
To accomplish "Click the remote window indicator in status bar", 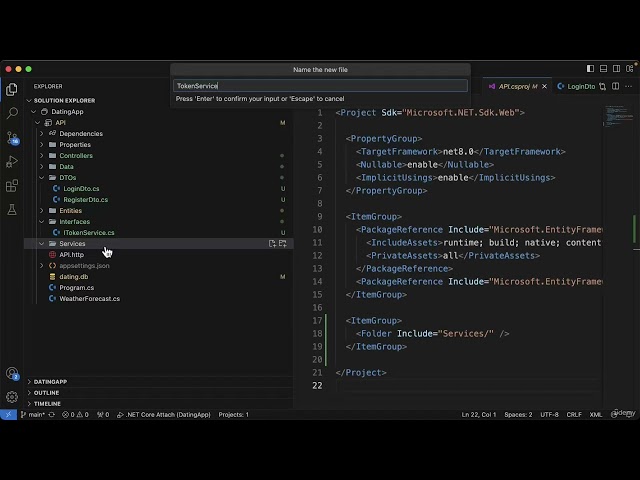I will pos(8,414).
